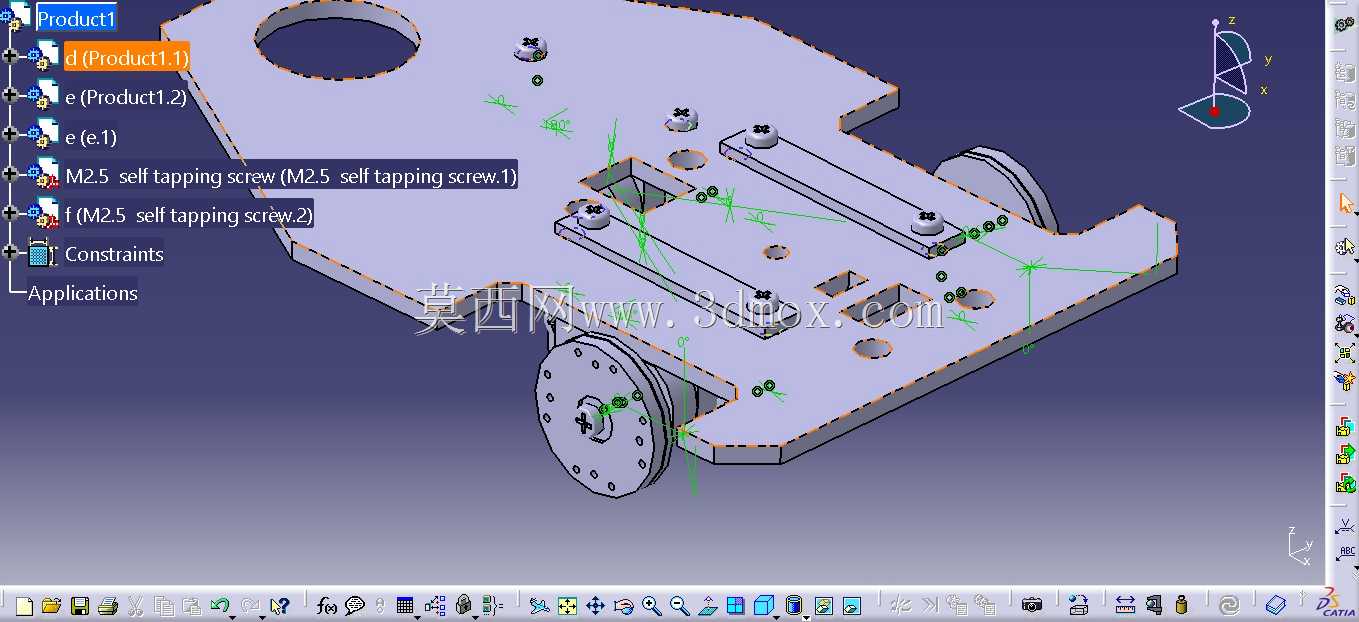The width and height of the screenshot is (1359, 622).
Task: Click the Swap Visible Space icon
Action: pyautogui.click(x=852, y=605)
